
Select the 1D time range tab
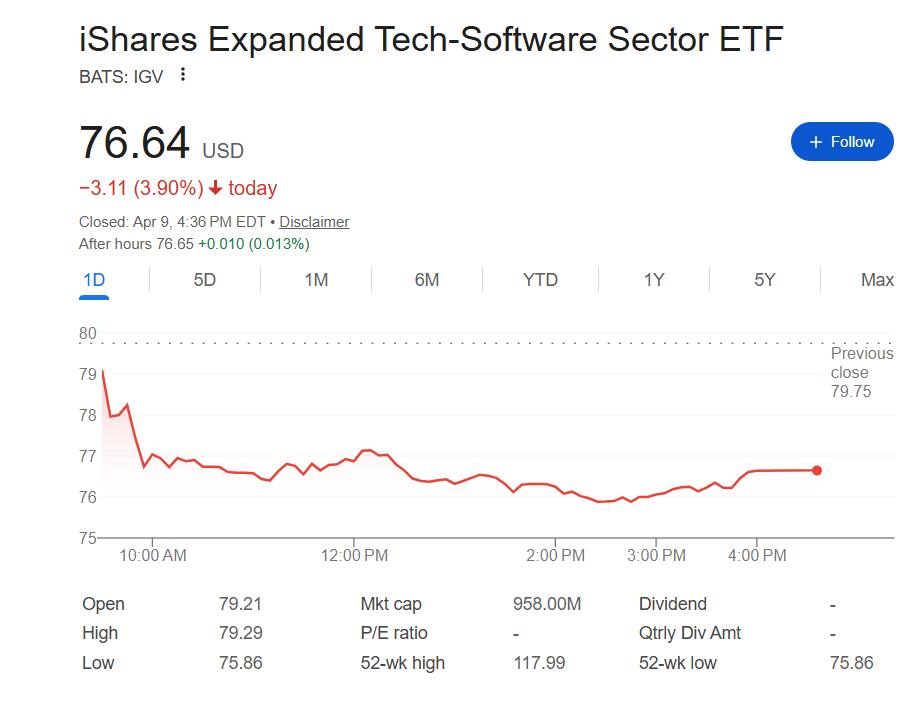click(x=94, y=280)
